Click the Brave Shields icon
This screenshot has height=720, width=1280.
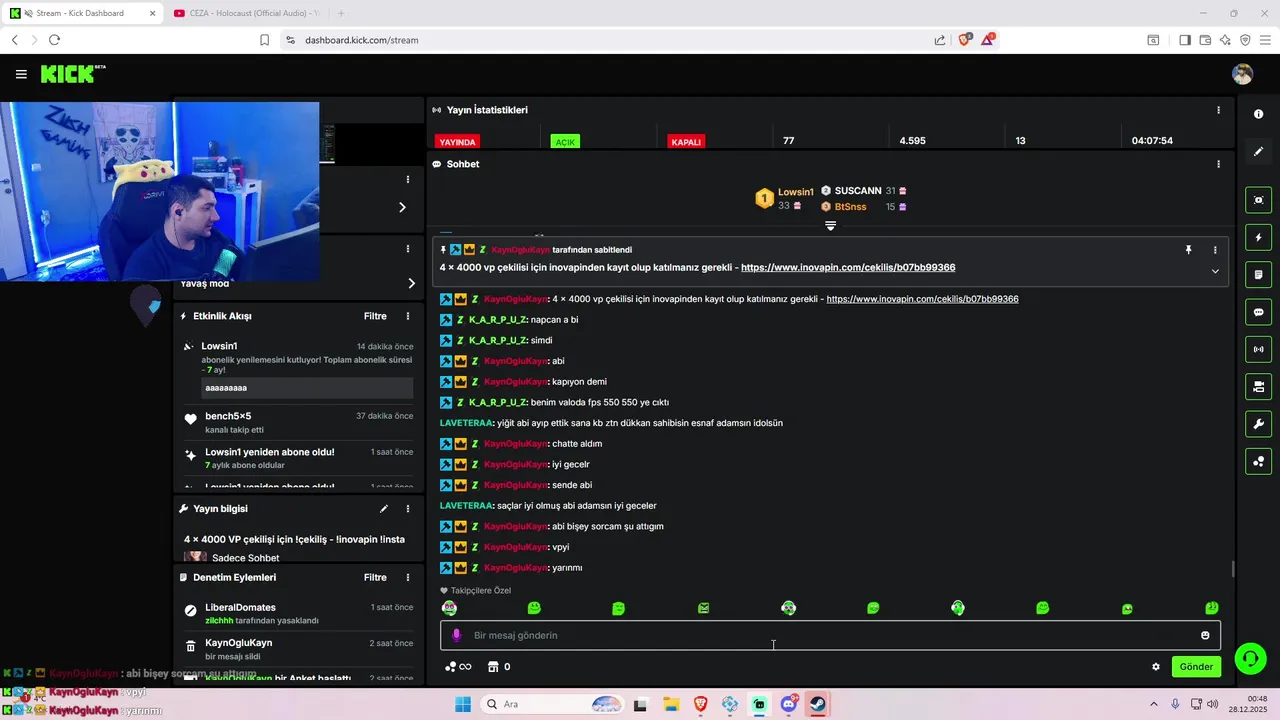[x=965, y=40]
